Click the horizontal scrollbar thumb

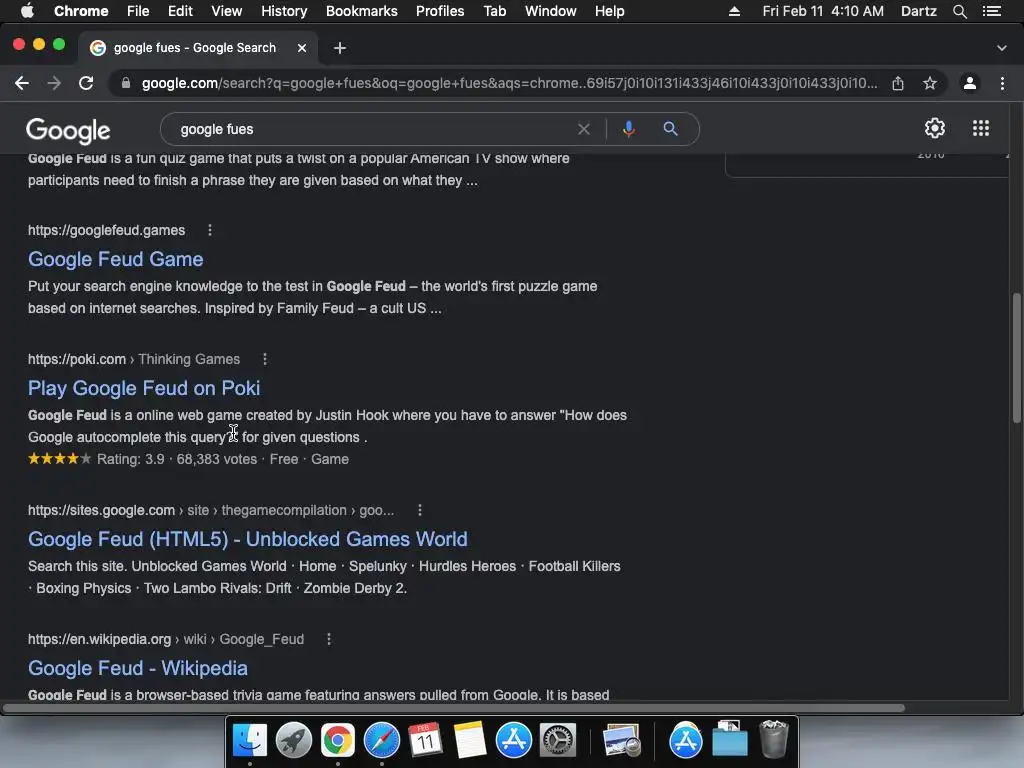point(454,708)
